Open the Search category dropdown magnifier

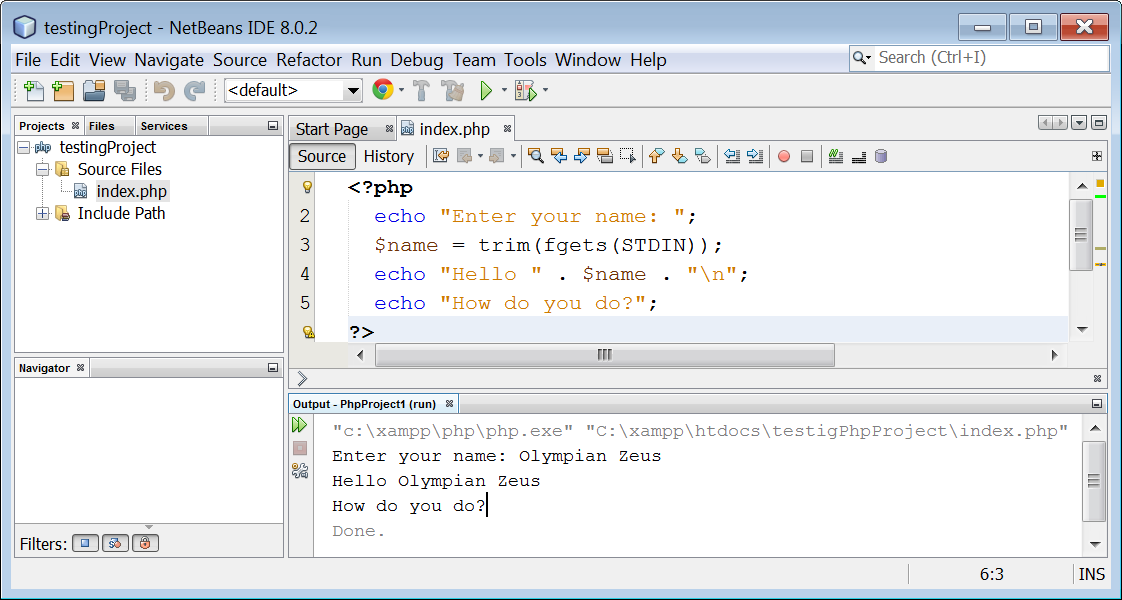click(862, 58)
